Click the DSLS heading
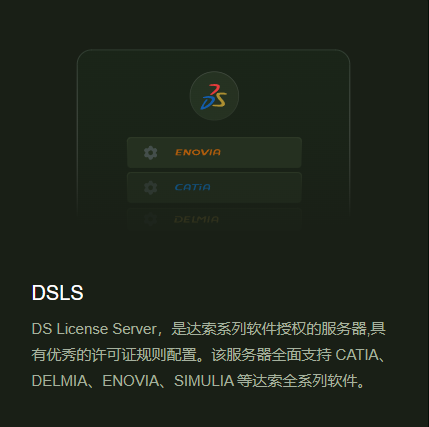The height and width of the screenshot is (427, 429). point(57,293)
